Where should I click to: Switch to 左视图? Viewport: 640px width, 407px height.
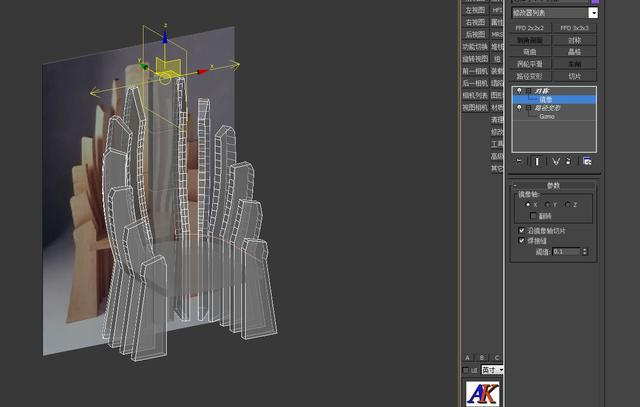(x=475, y=10)
